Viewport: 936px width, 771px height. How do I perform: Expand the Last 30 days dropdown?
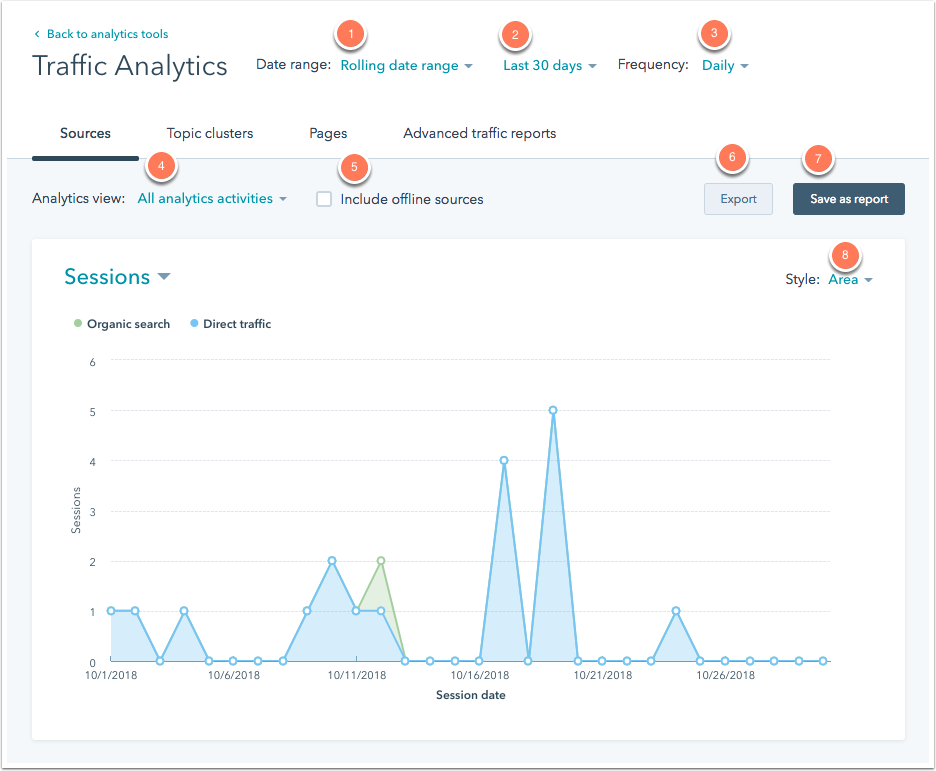coord(549,66)
